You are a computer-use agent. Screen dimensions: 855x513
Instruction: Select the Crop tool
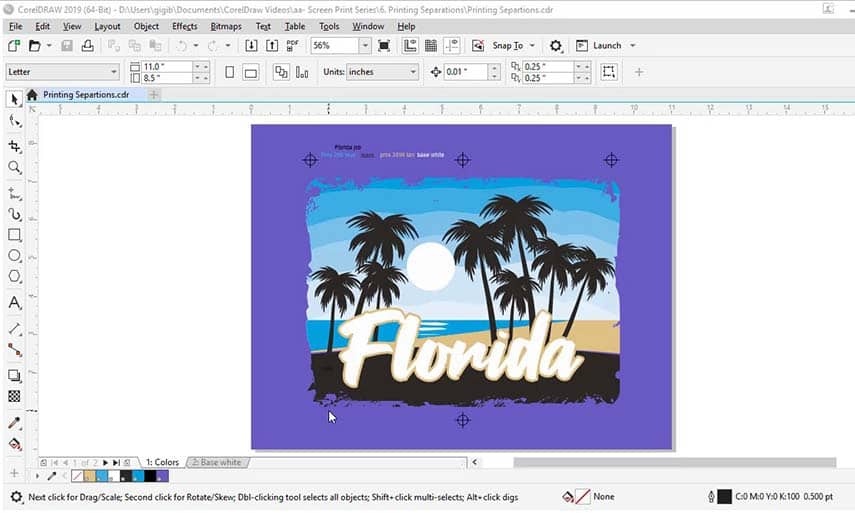(x=15, y=146)
